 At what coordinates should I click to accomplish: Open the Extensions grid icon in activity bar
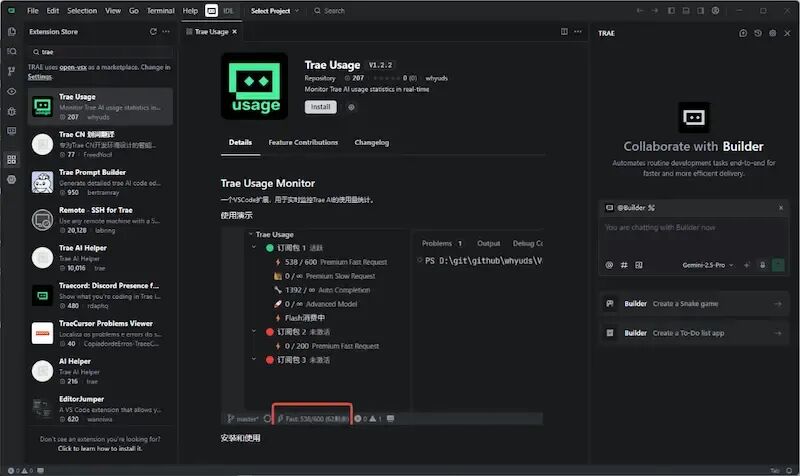[11, 160]
